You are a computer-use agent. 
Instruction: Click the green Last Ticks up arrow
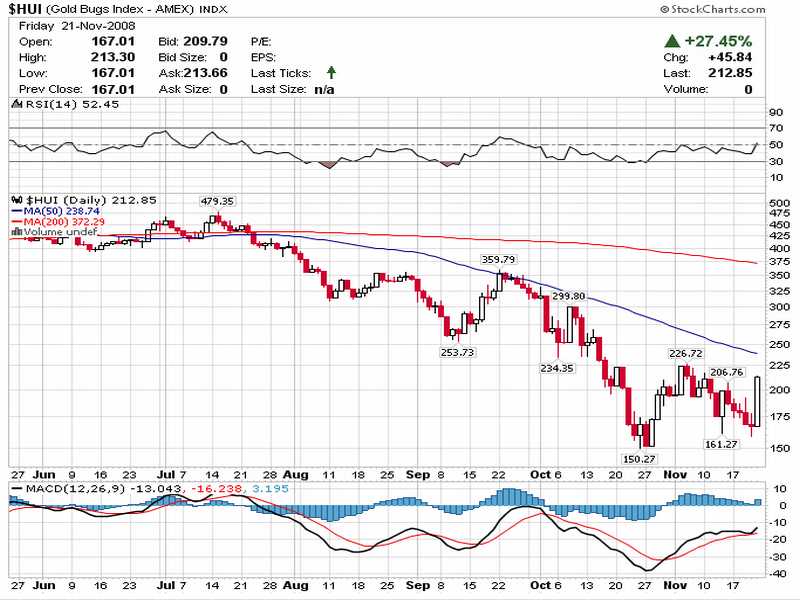click(331, 72)
